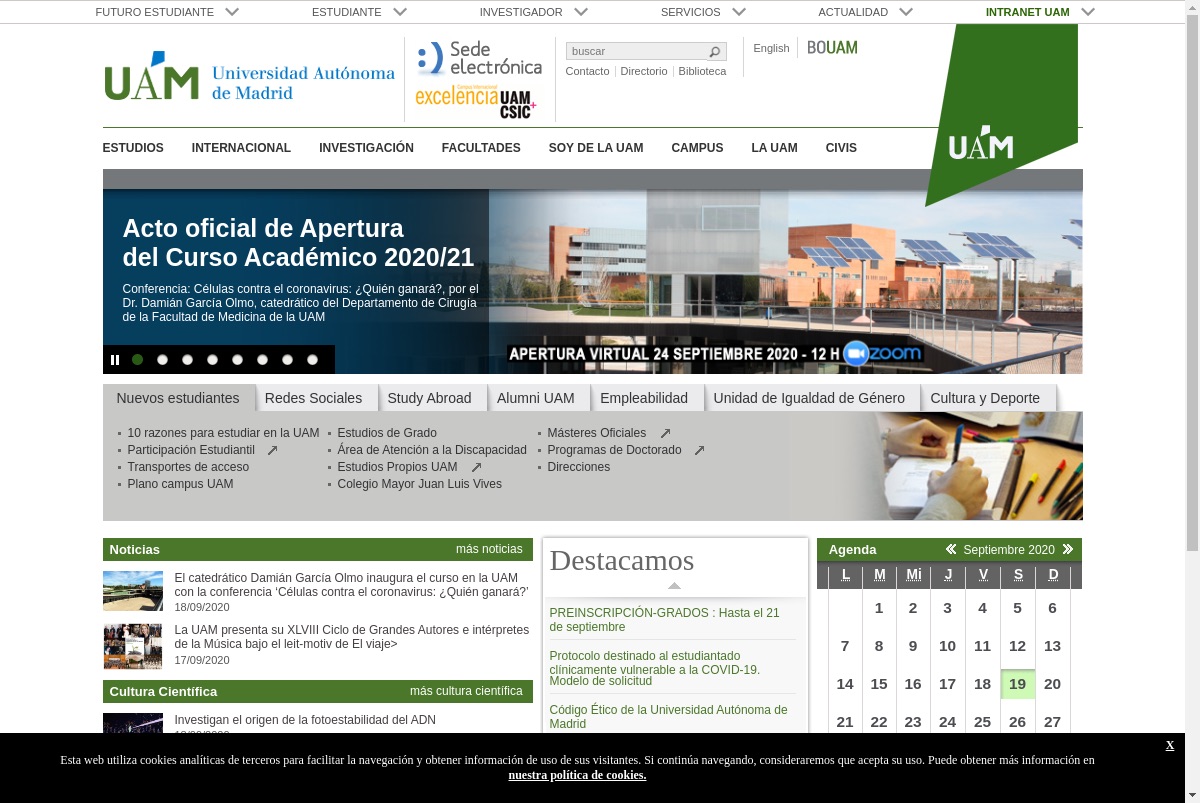Open the Sede electrónica logo link
The image size is (1200, 803).
479,59
